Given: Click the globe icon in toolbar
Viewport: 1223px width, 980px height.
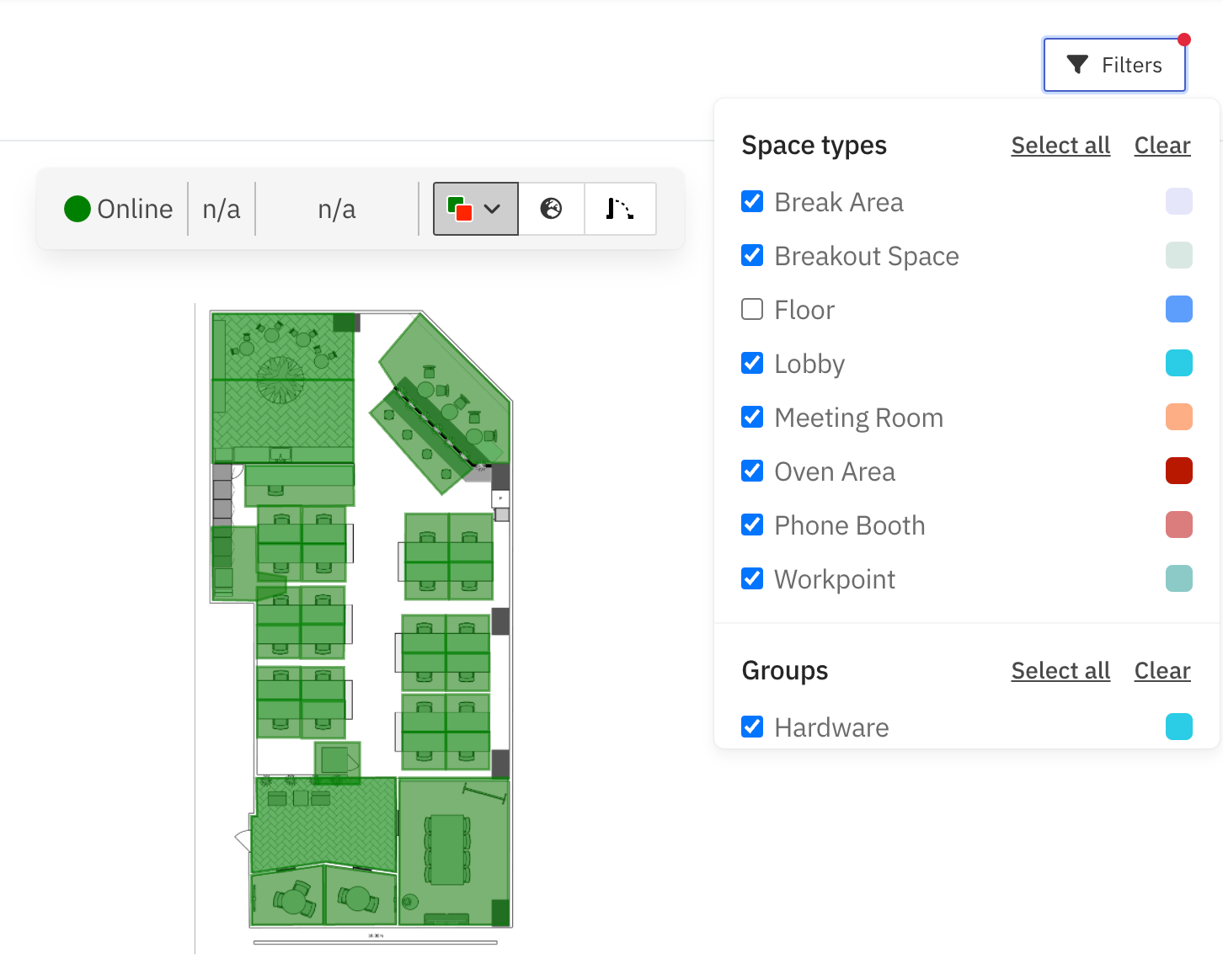Looking at the screenshot, I should click(x=551, y=209).
